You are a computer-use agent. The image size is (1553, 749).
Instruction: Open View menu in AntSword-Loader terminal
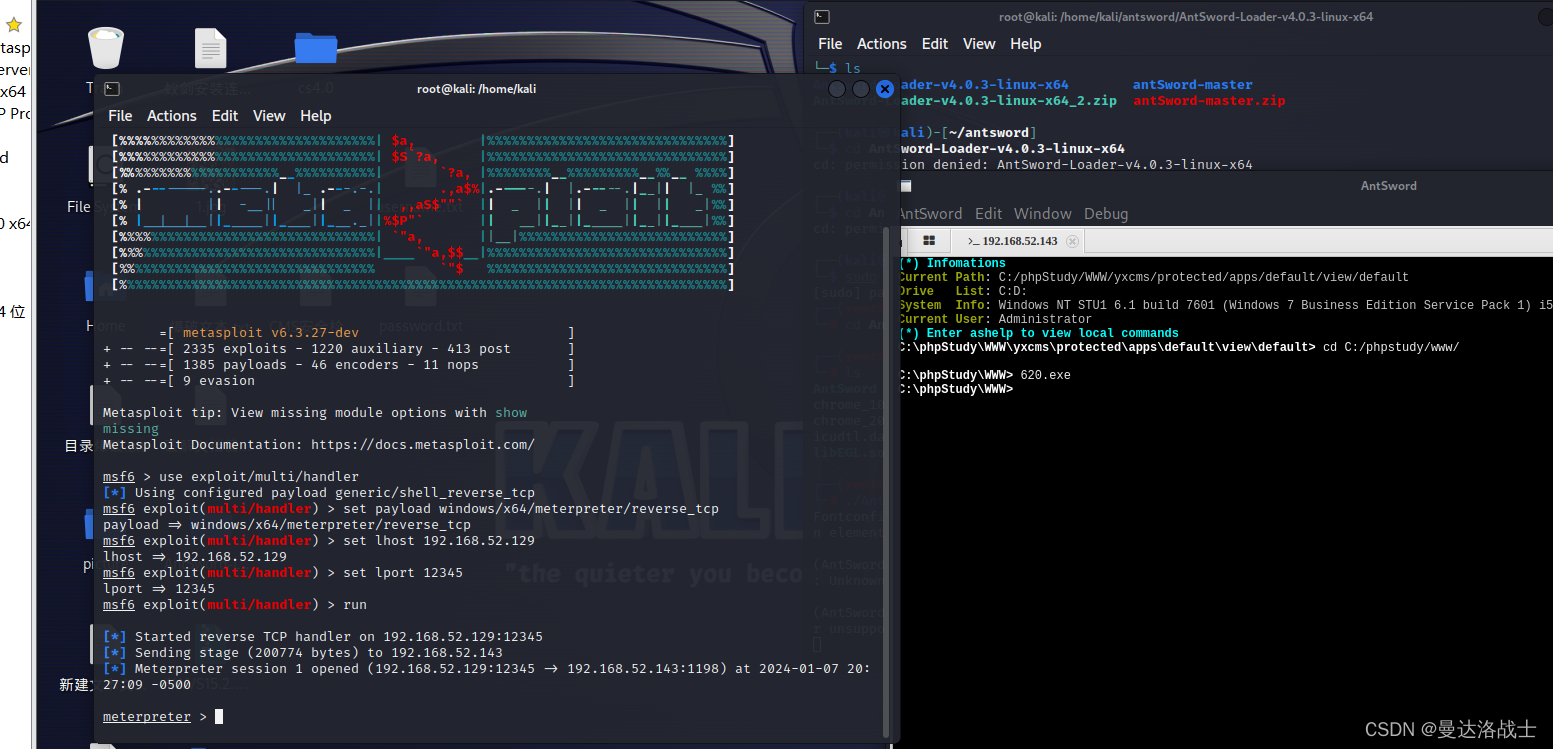click(979, 44)
